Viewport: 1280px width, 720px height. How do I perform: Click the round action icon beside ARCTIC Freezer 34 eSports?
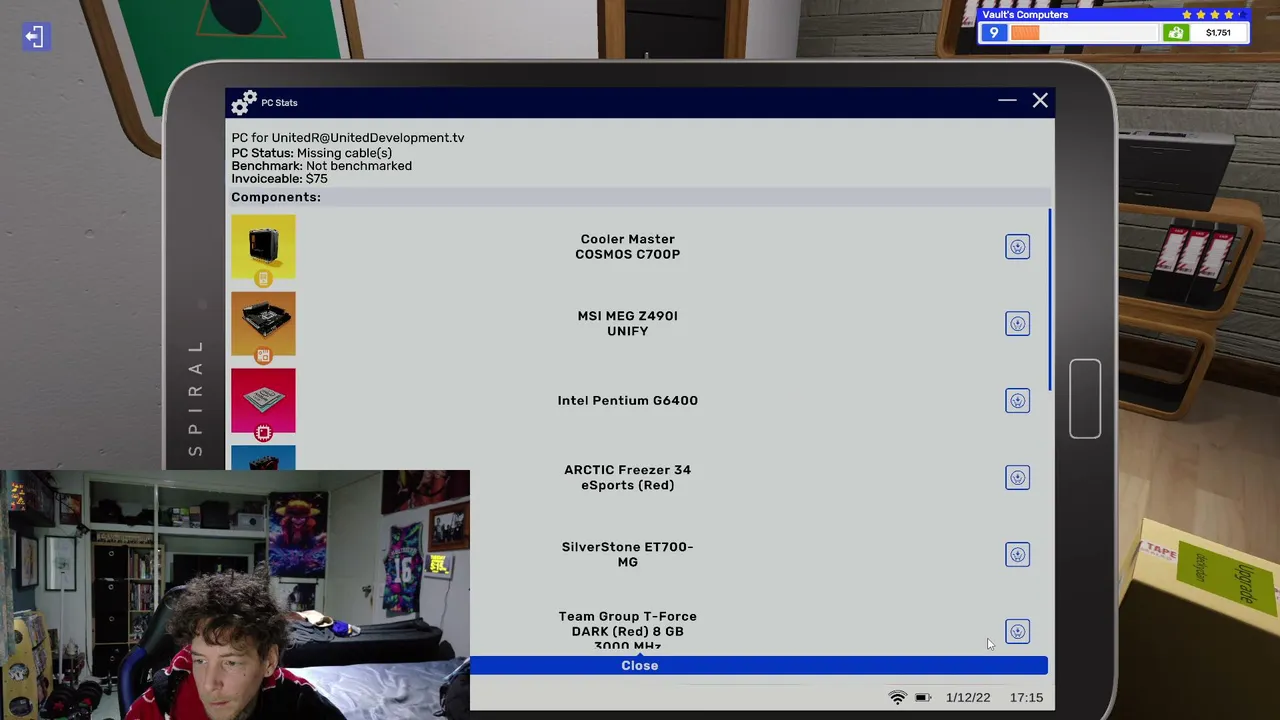coord(1017,478)
